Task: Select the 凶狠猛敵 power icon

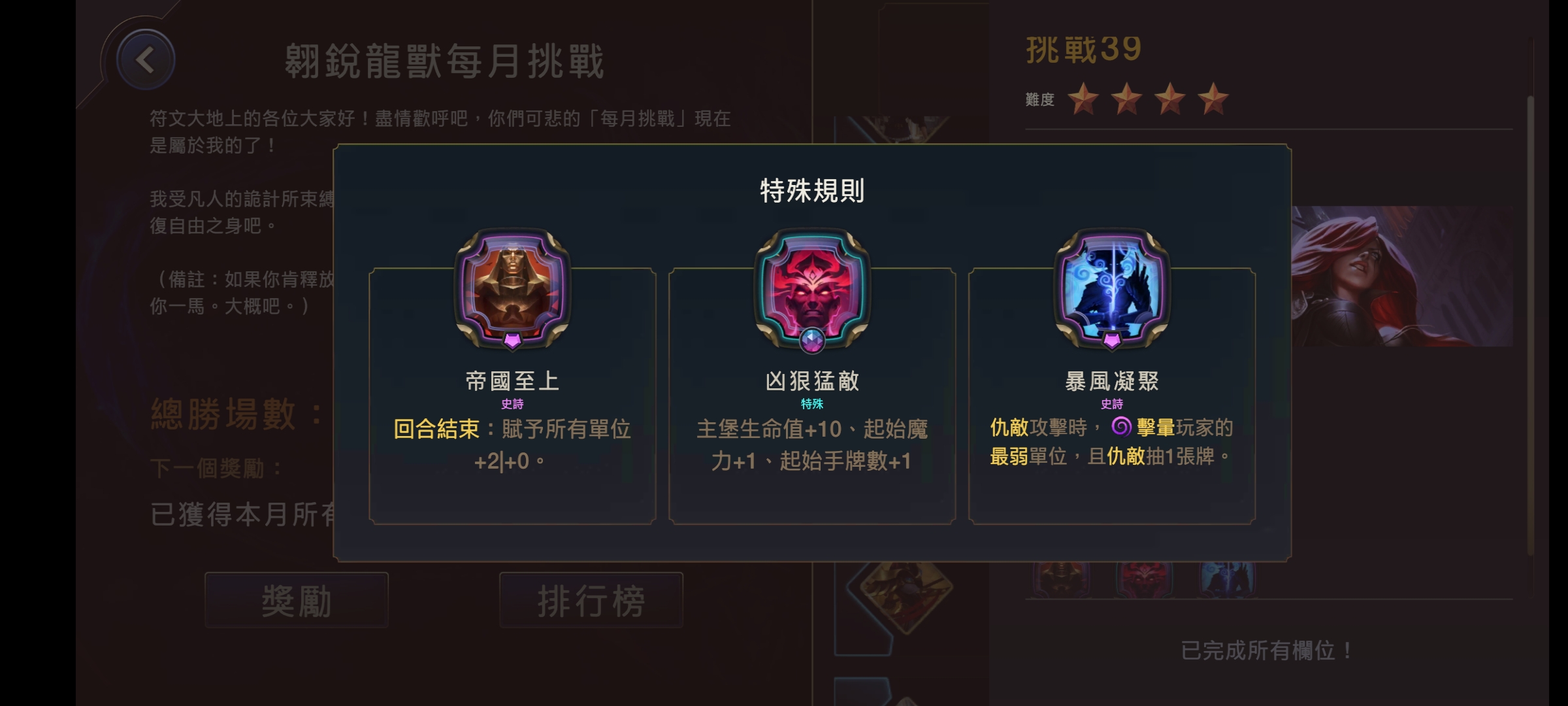Action: [x=812, y=288]
